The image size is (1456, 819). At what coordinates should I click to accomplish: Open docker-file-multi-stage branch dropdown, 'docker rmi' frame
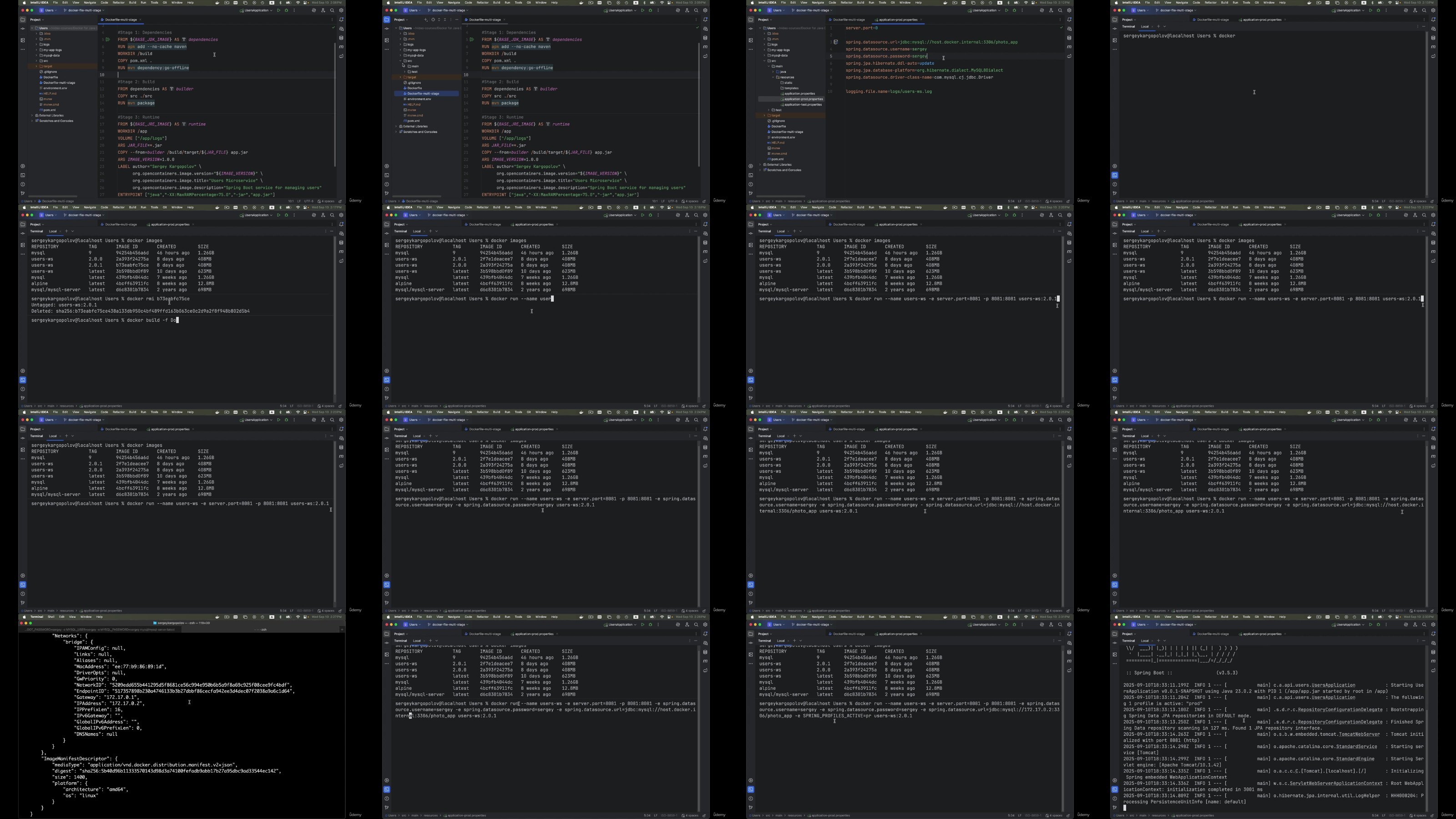tap(85, 215)
